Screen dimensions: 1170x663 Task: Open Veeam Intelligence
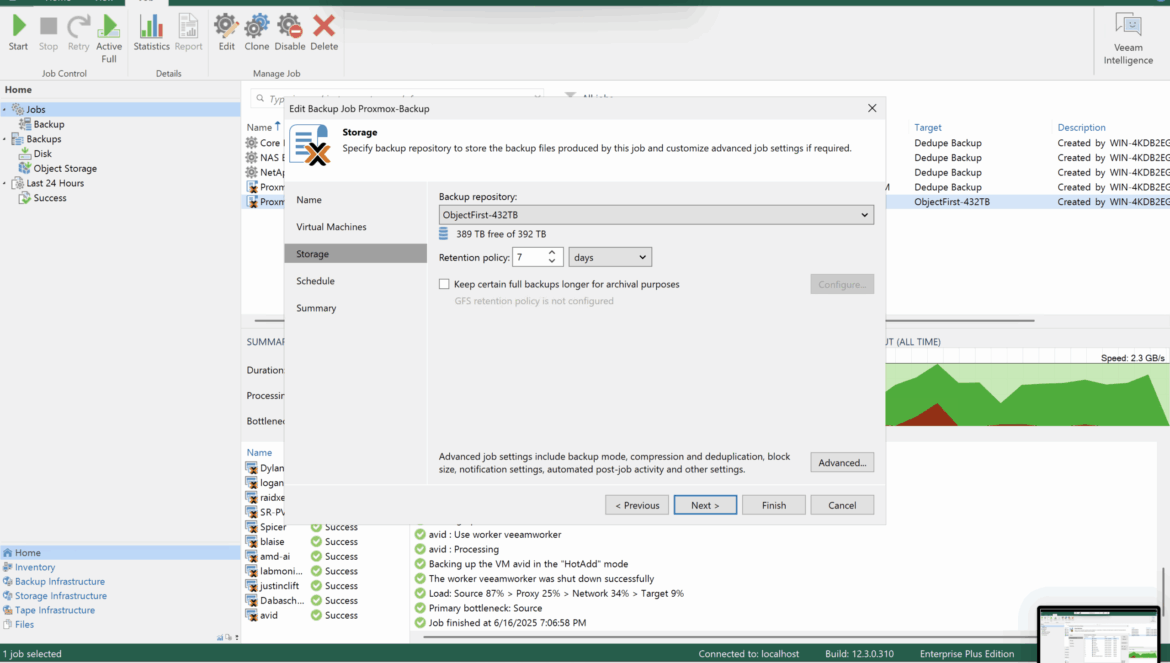(x=1128, y=39)
